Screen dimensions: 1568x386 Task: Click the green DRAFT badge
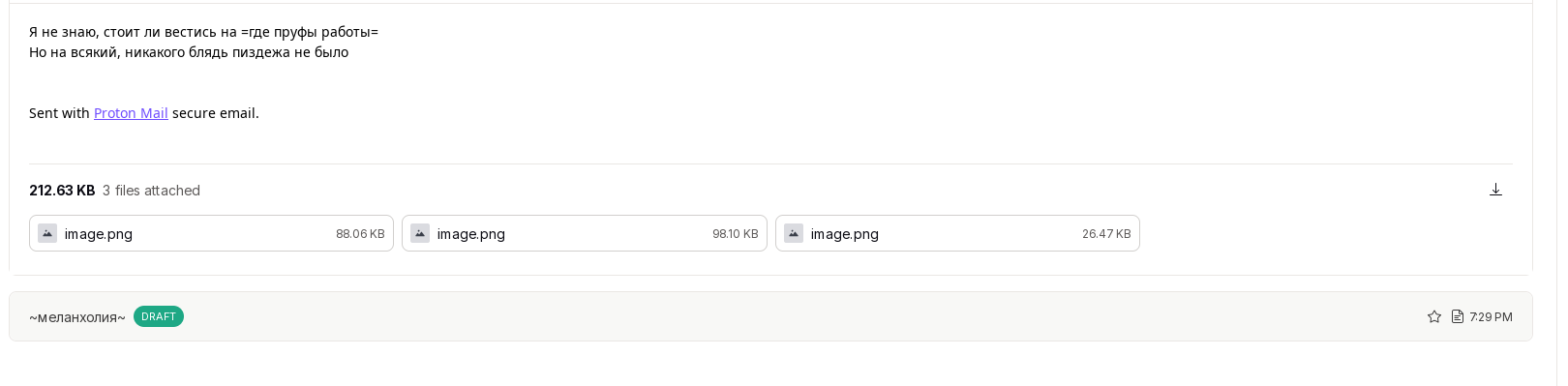tap(159, 316)
